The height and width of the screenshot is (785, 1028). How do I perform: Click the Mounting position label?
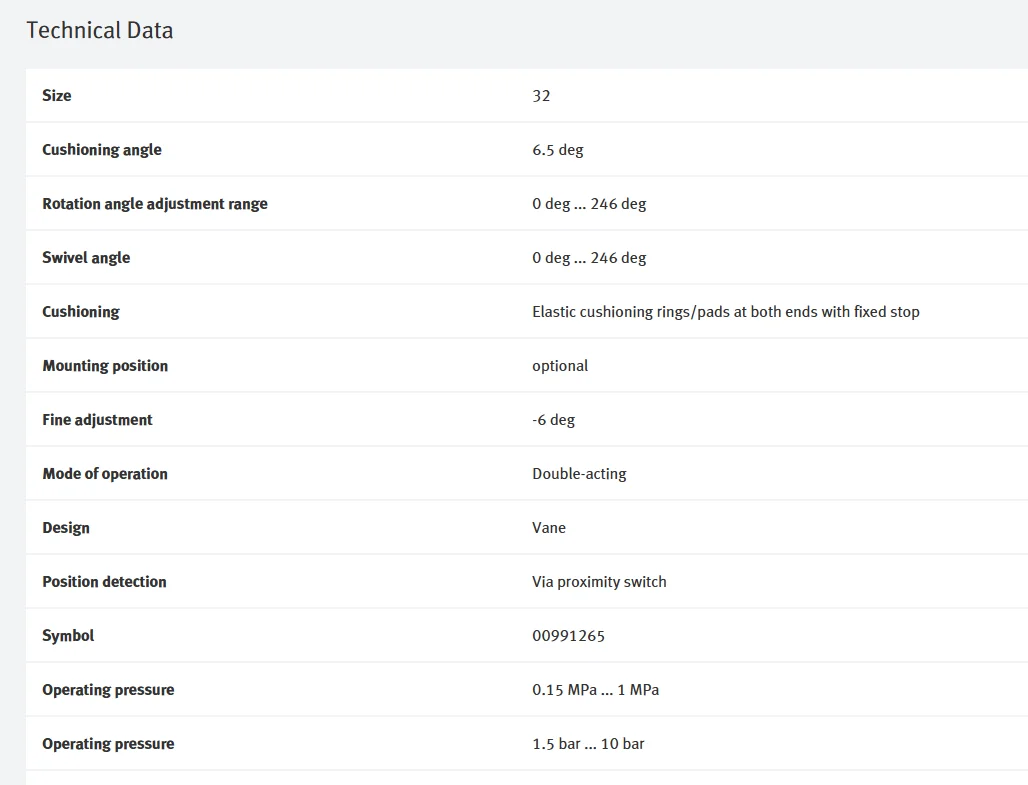tap(105, 366)
